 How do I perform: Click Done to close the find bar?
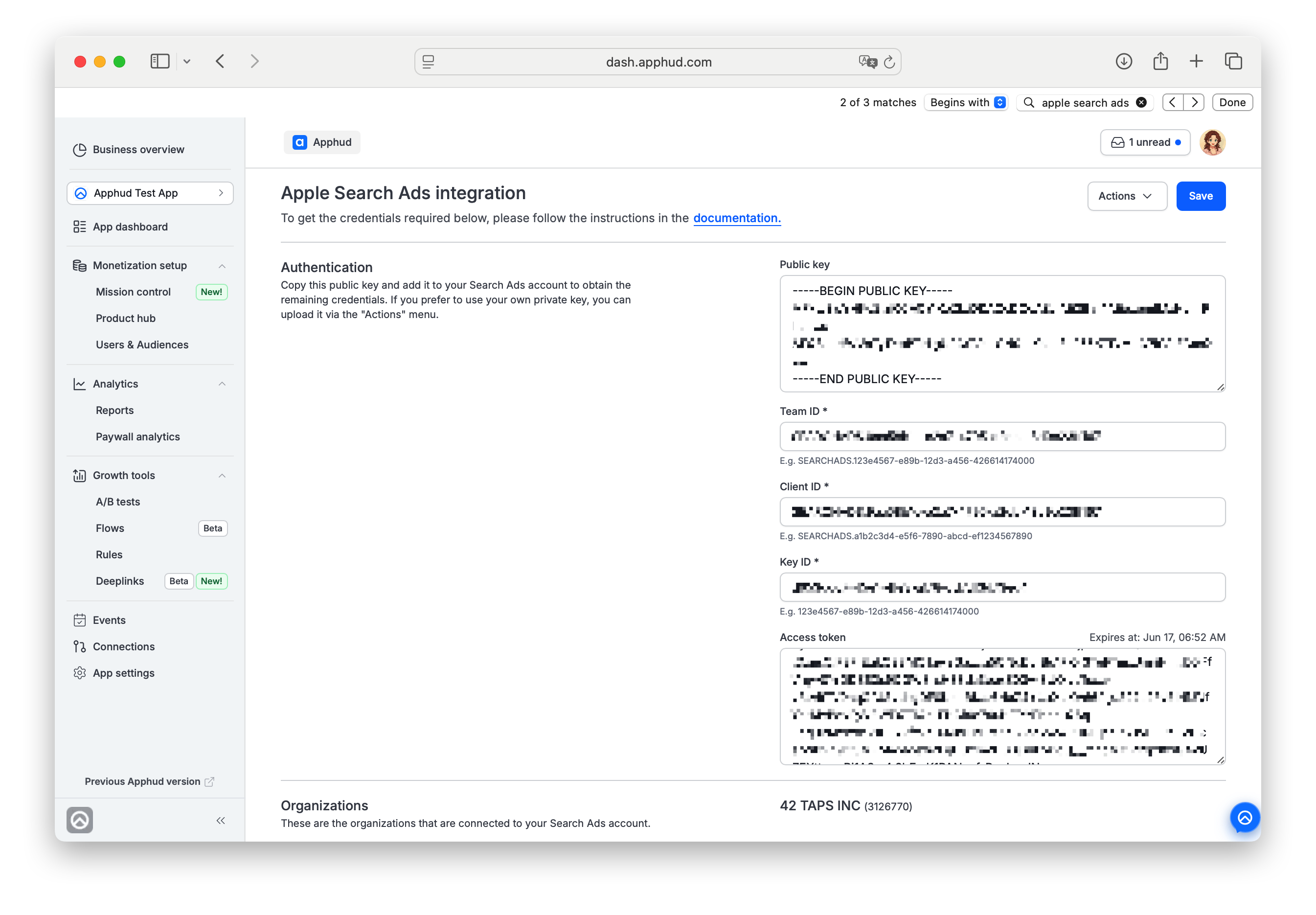(x=1232, y=103)
